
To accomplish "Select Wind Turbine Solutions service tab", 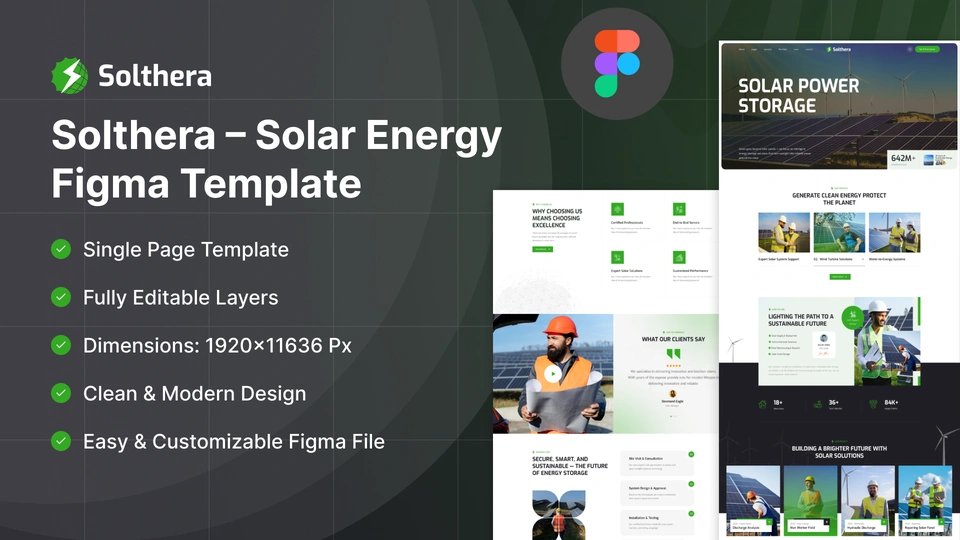I will click(839, 259).
